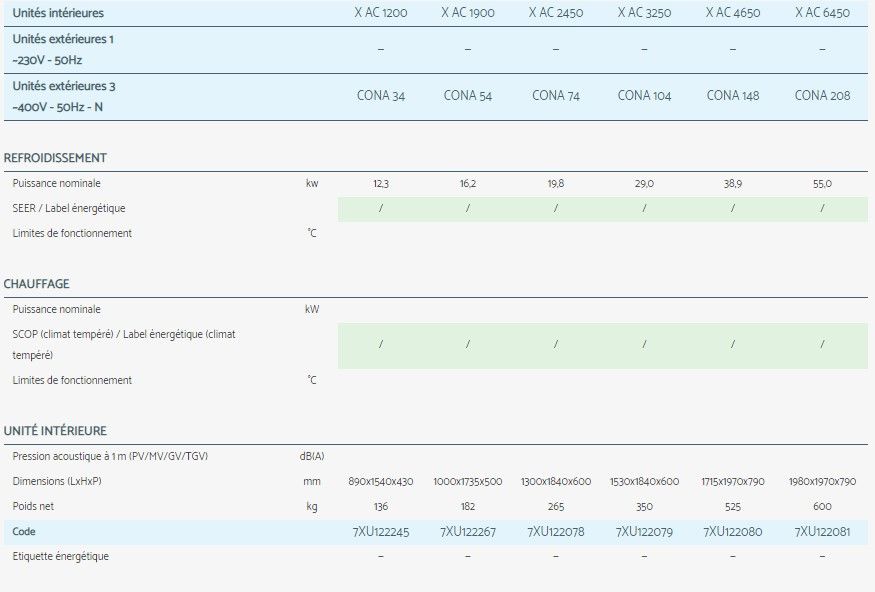Select the 55,0 nominal cooling power value
This screenshot has width=875, height=592.
click(822, 184)
